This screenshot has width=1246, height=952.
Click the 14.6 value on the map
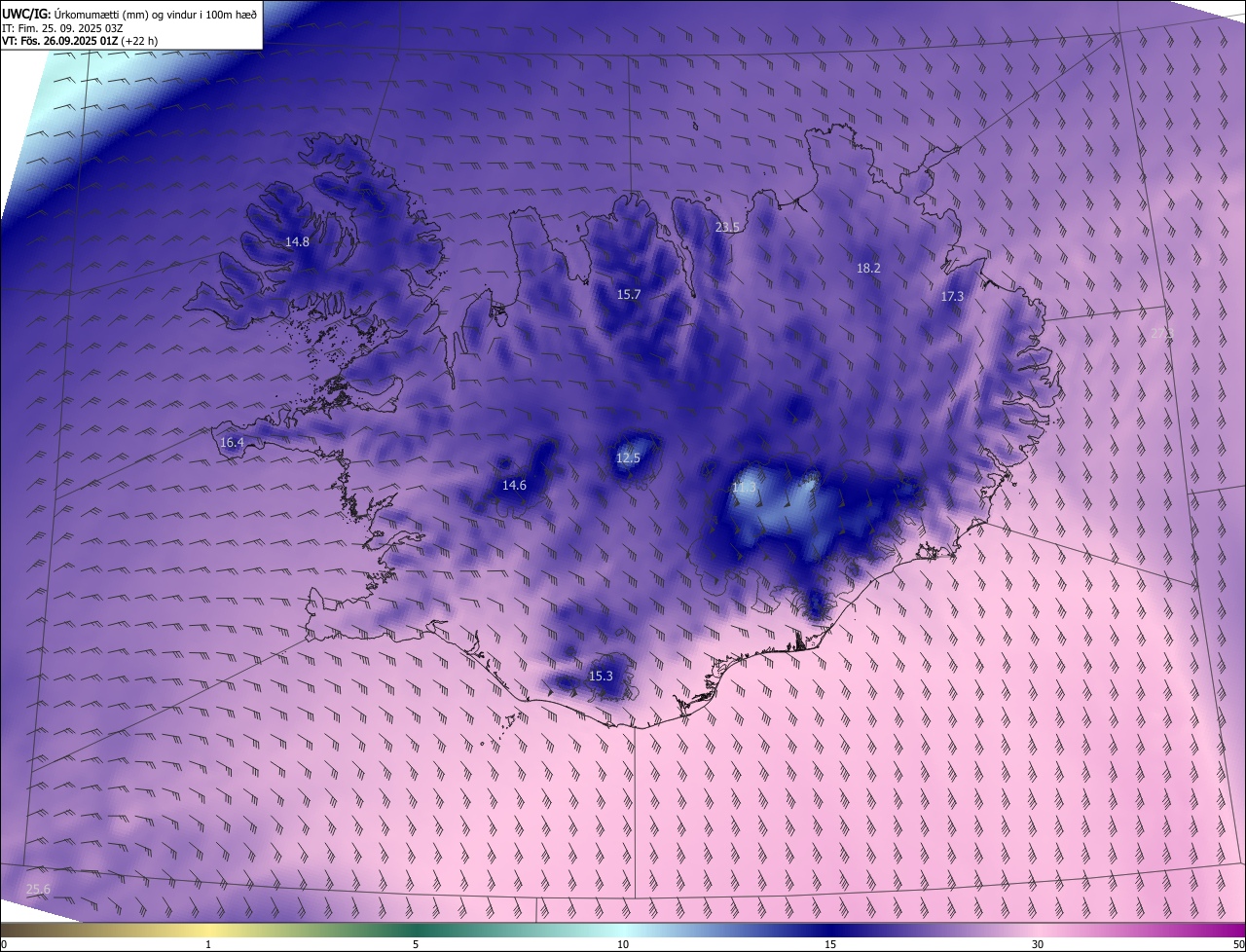514,485
